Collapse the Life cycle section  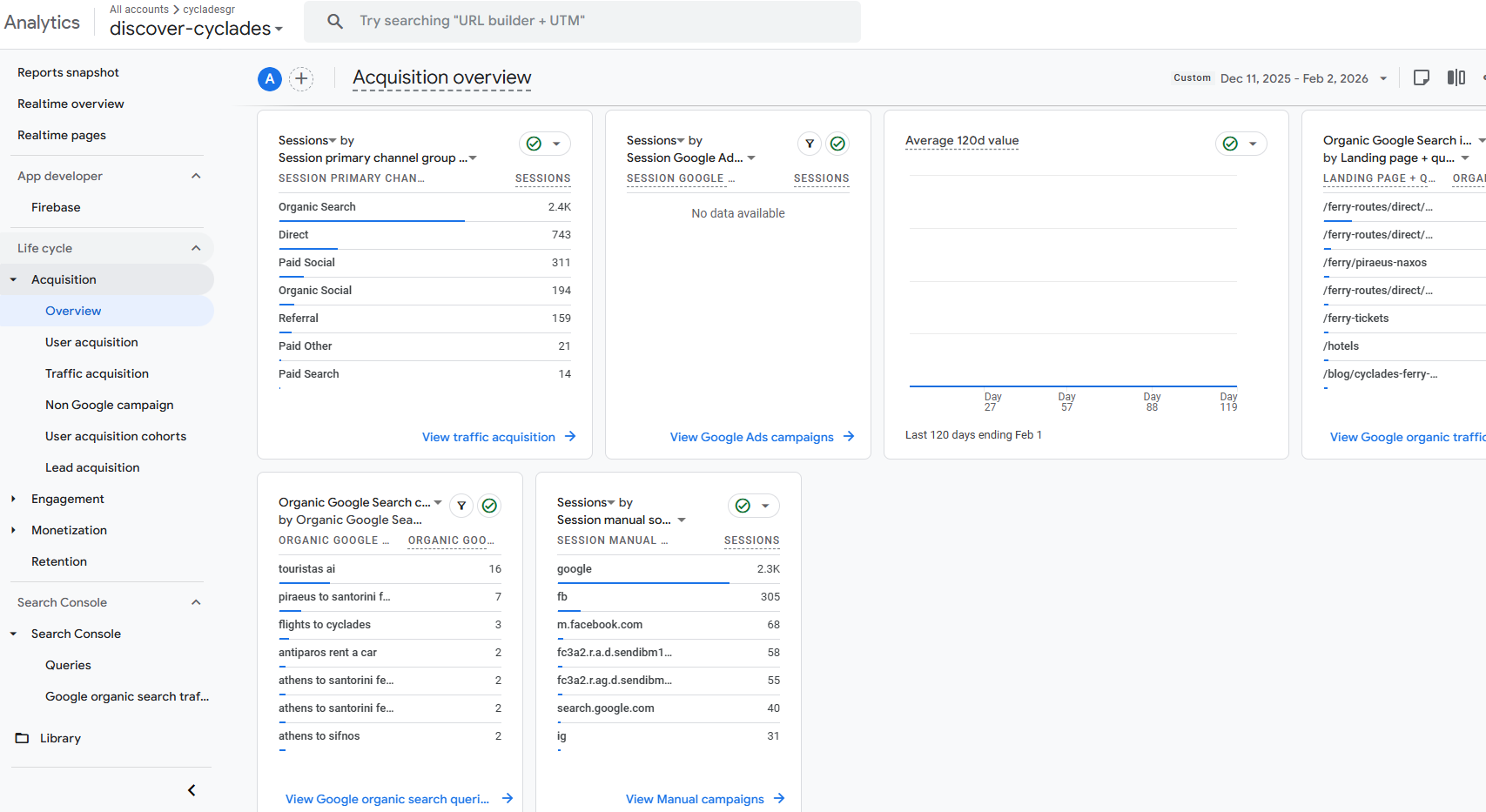(x=196, y=247)
